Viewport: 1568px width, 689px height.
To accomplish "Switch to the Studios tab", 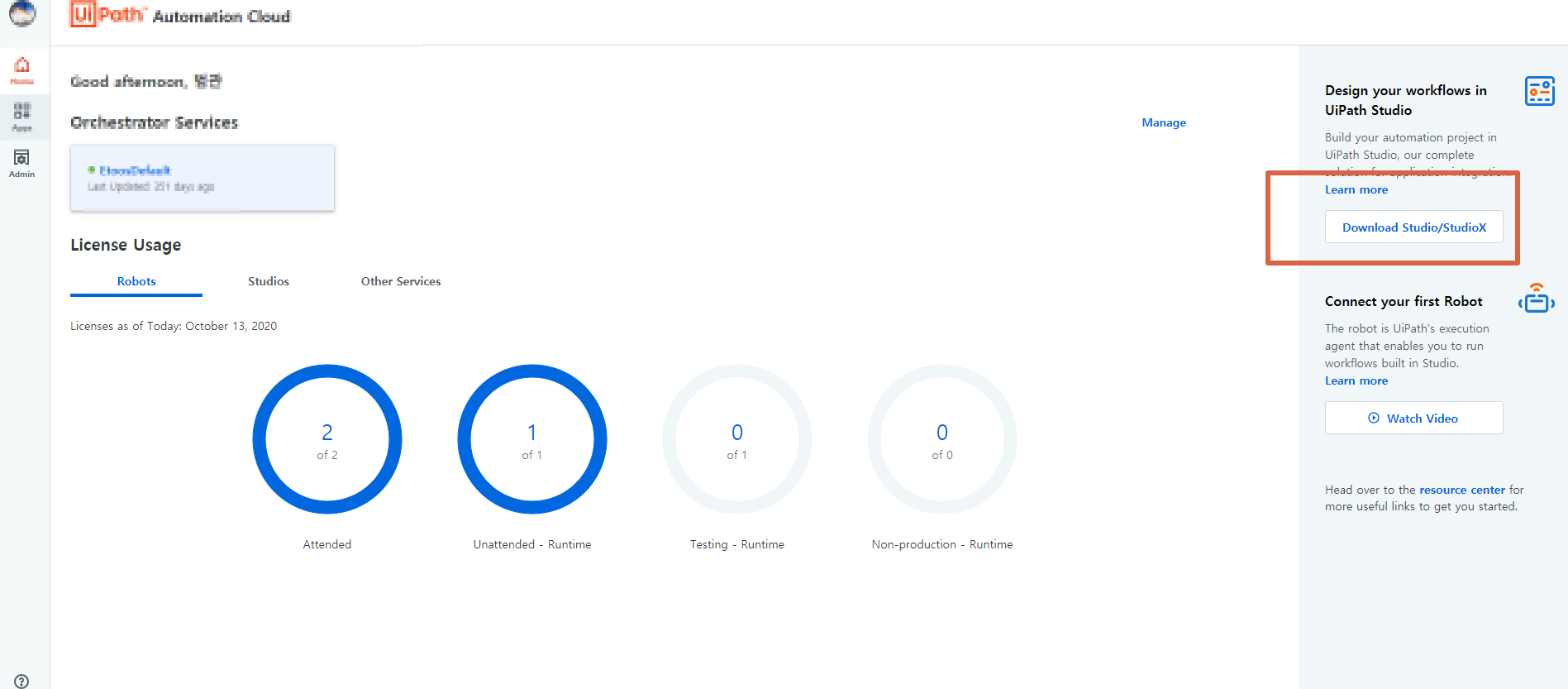I will click(x=269, y=281).
